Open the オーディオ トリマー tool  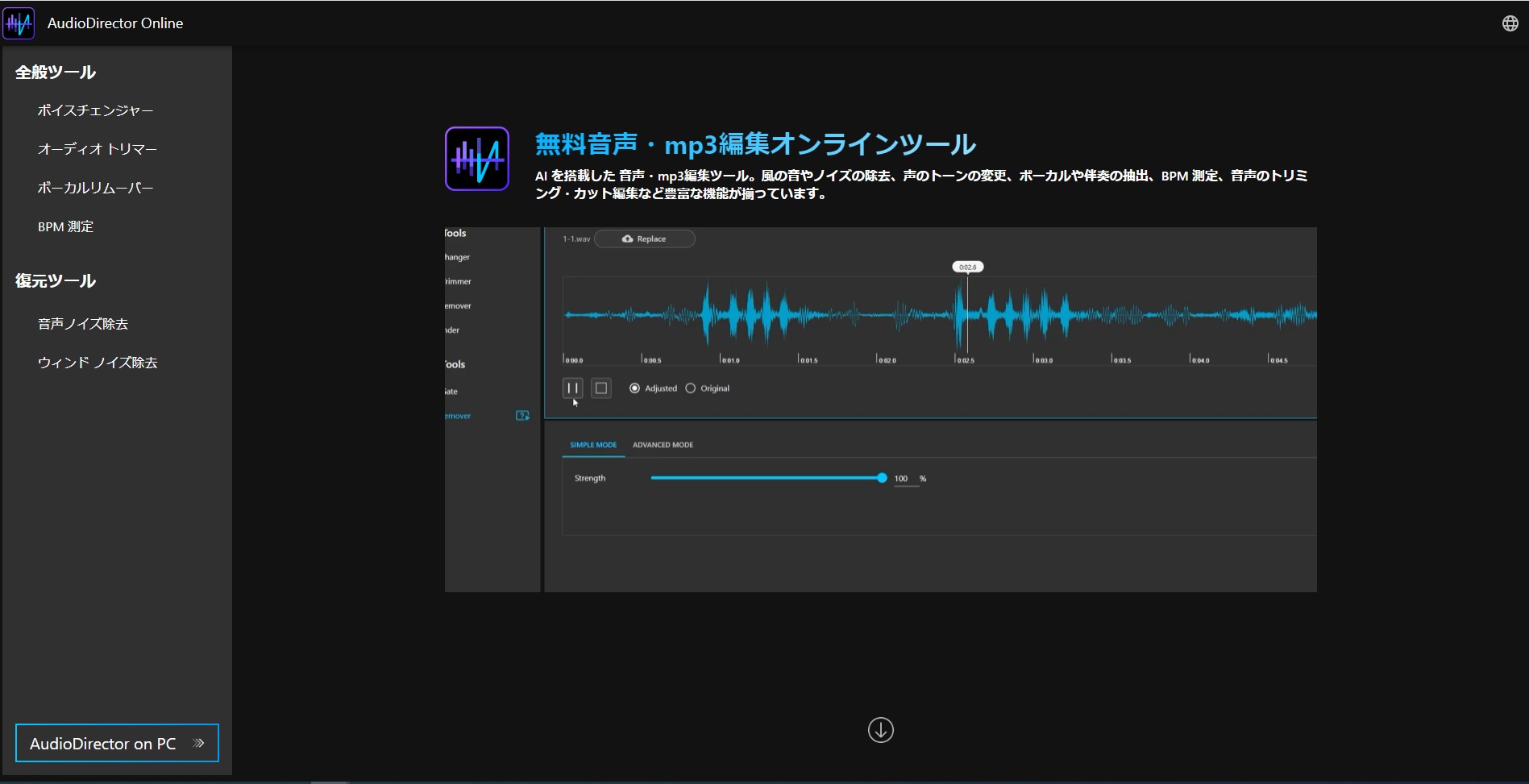point(99,148)
